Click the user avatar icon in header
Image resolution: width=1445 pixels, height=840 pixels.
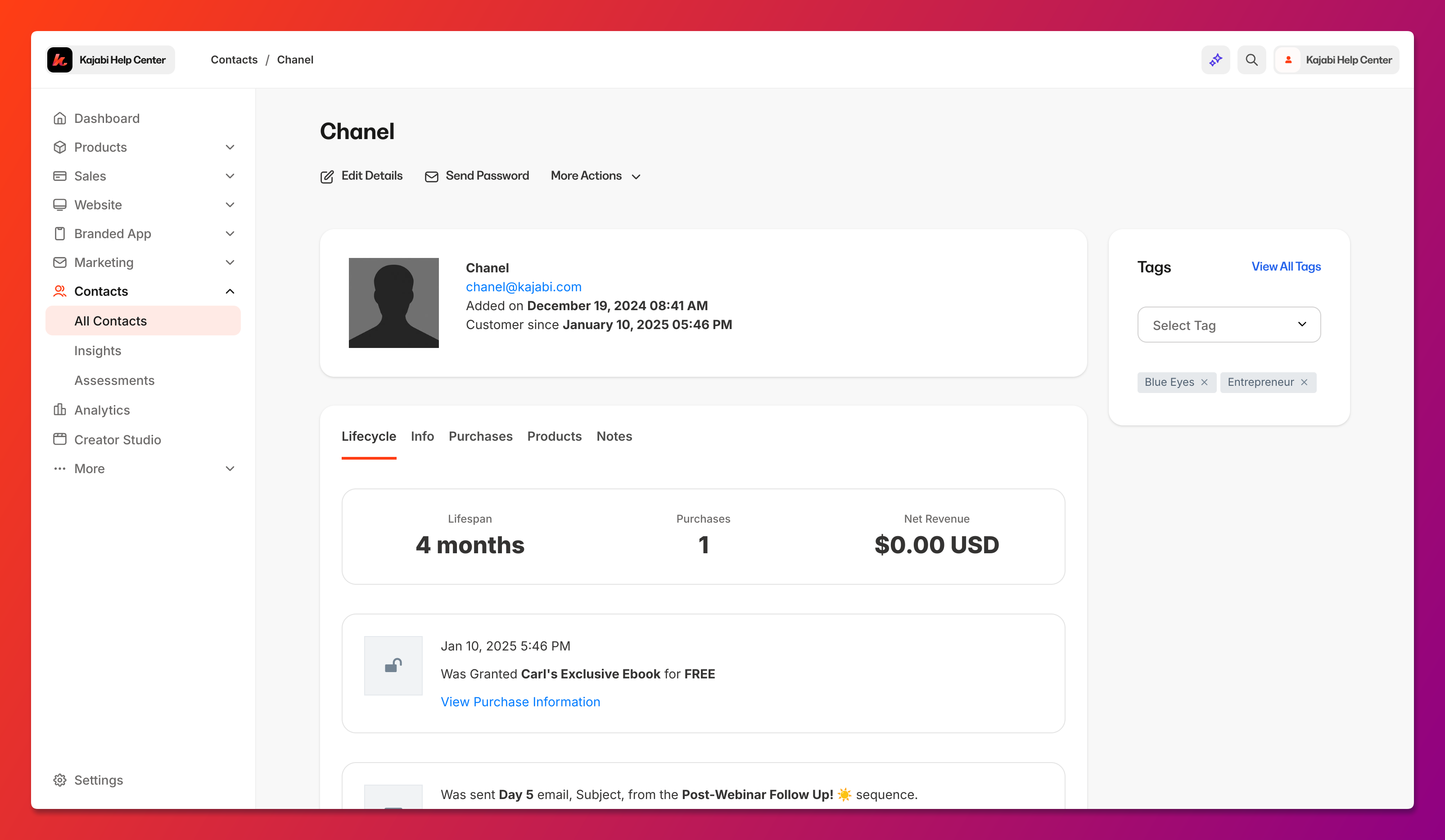(1288, 59)
